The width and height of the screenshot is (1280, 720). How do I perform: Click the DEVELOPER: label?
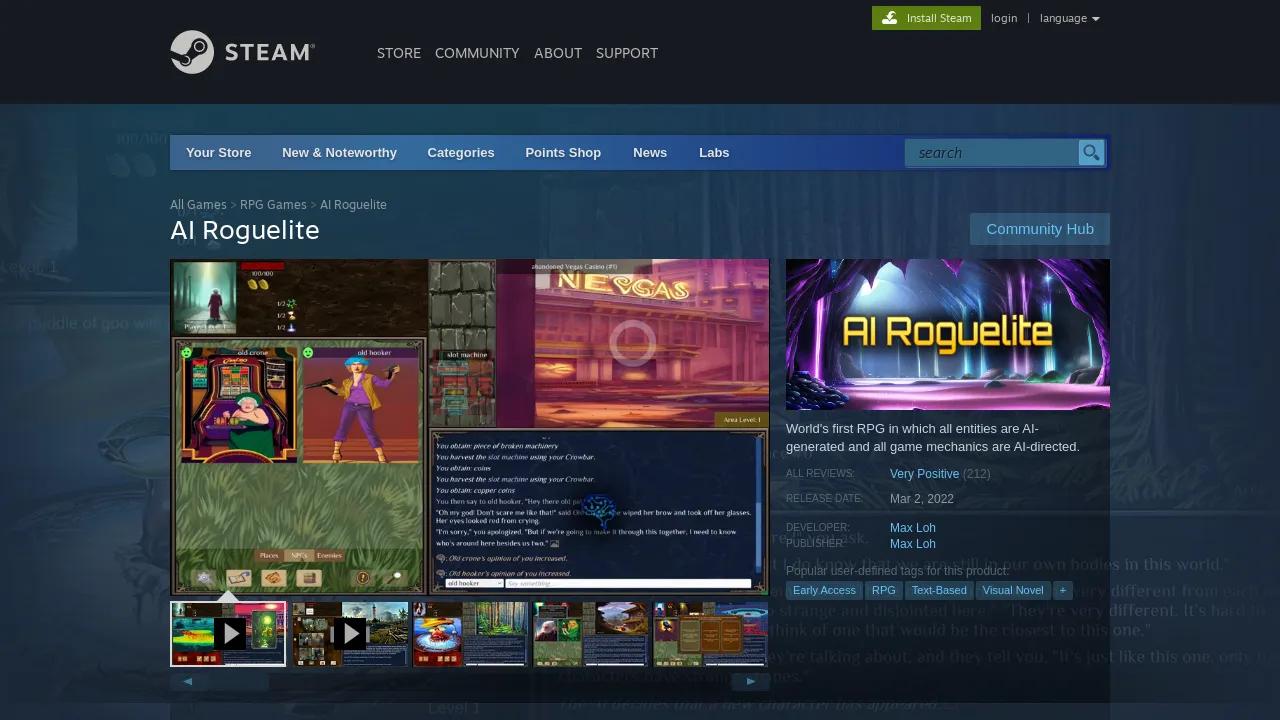tap(818, 528)
